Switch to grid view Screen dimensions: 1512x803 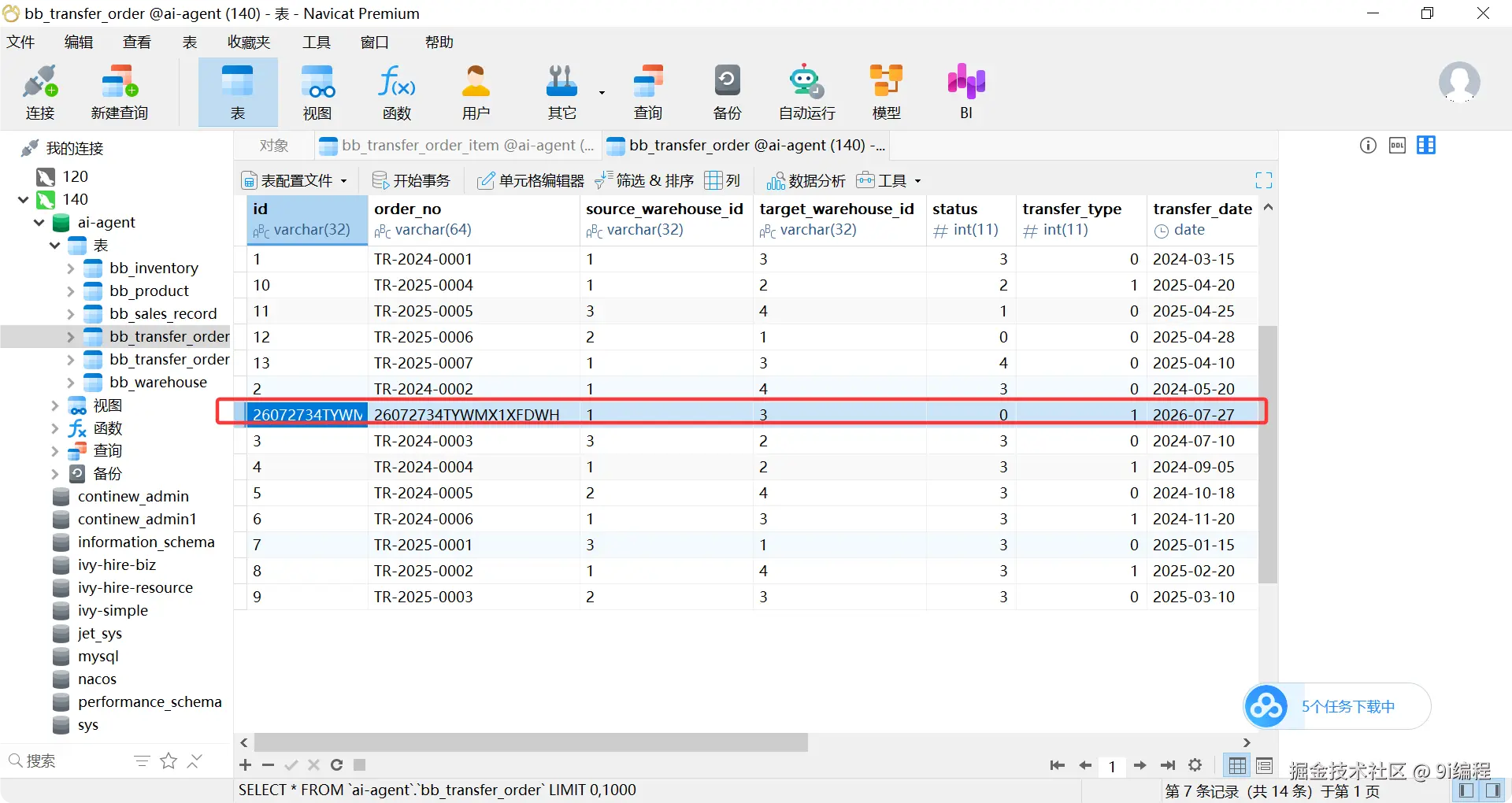point(1237,765)
